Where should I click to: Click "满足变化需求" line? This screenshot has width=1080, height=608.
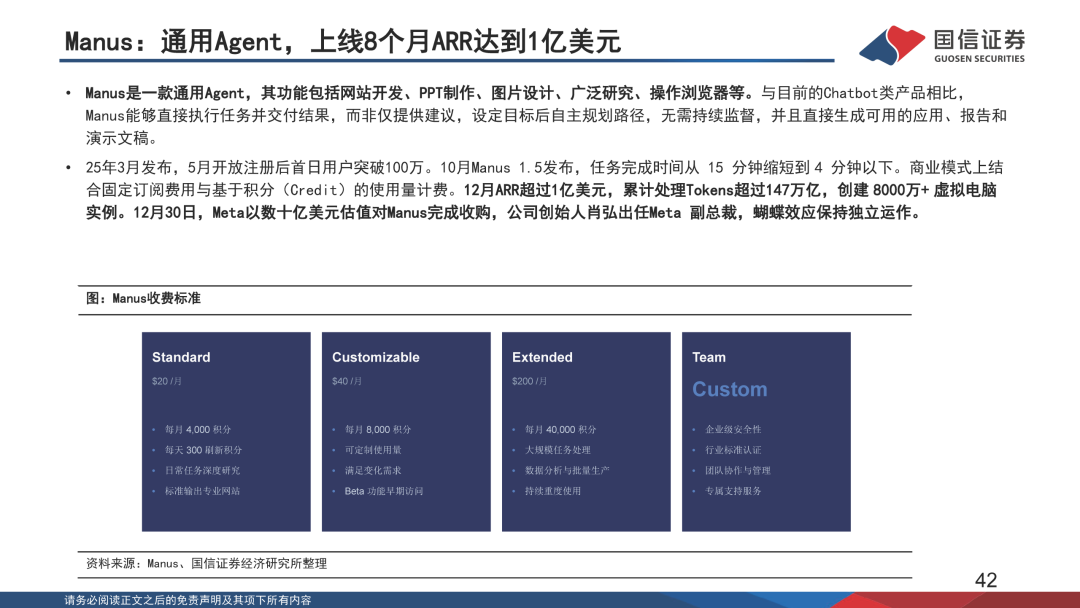click(373, 470)
